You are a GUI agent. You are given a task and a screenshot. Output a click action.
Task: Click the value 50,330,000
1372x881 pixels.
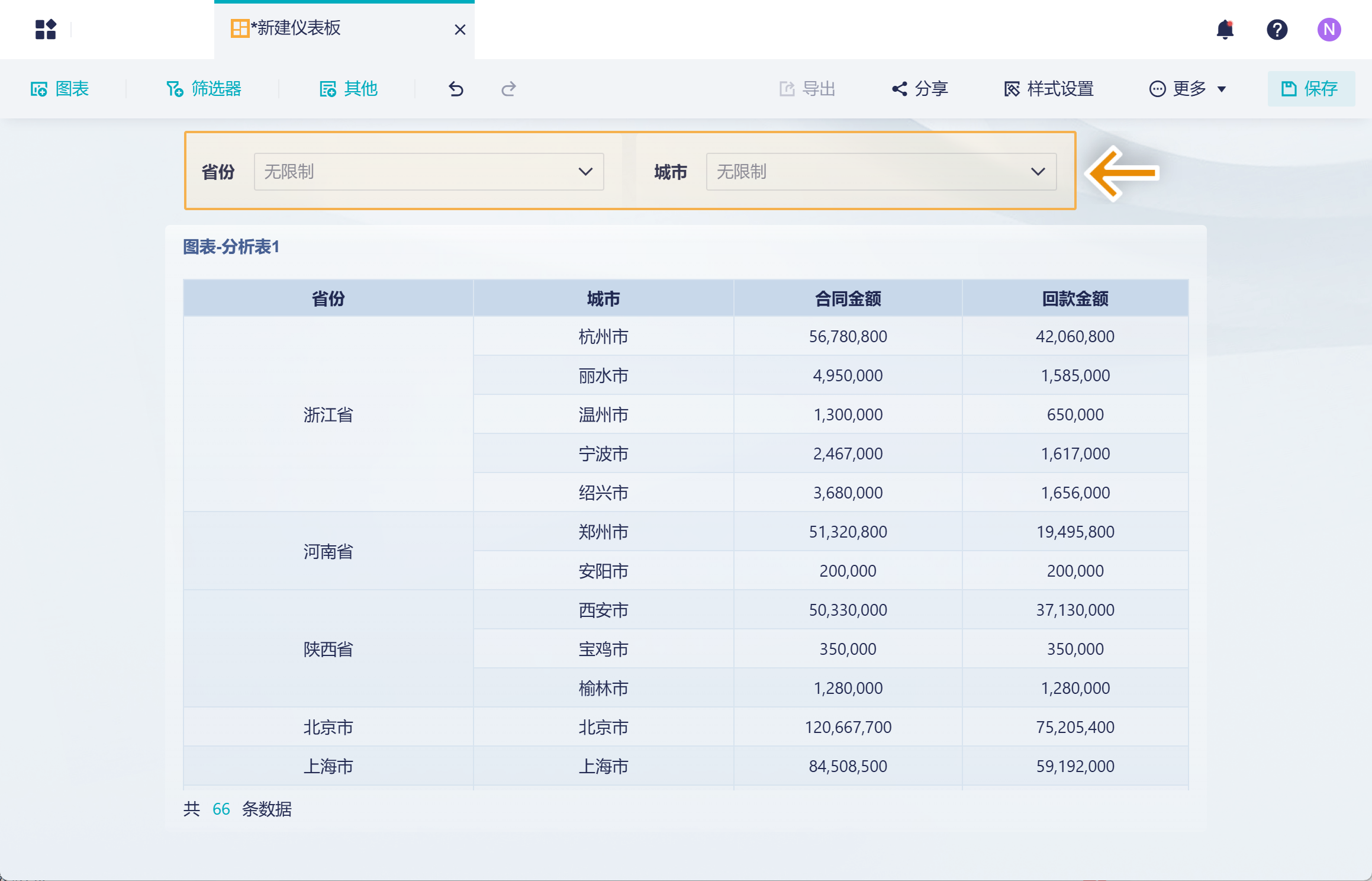click(848, 610)
